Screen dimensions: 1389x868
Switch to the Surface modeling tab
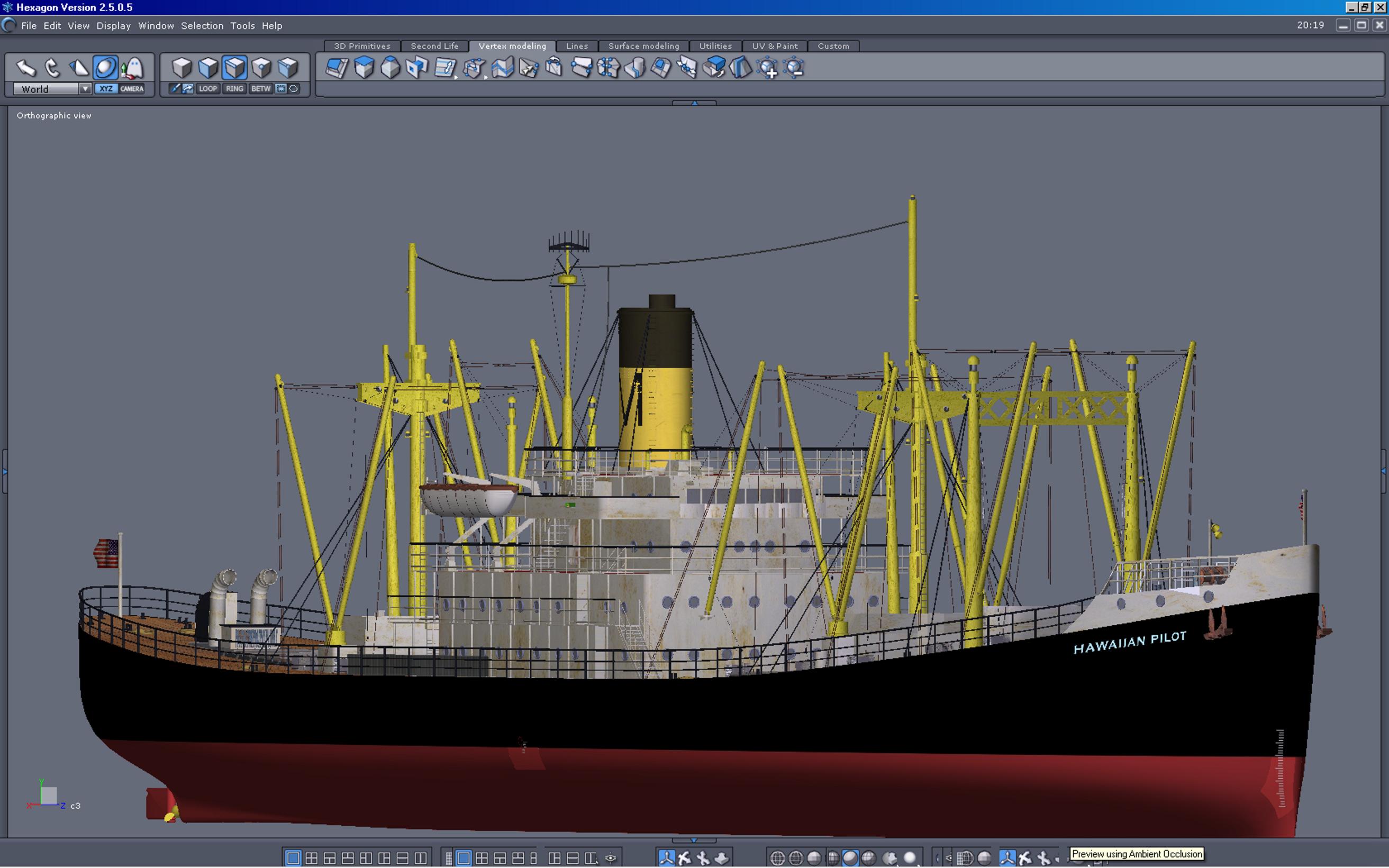coord(643,46)
